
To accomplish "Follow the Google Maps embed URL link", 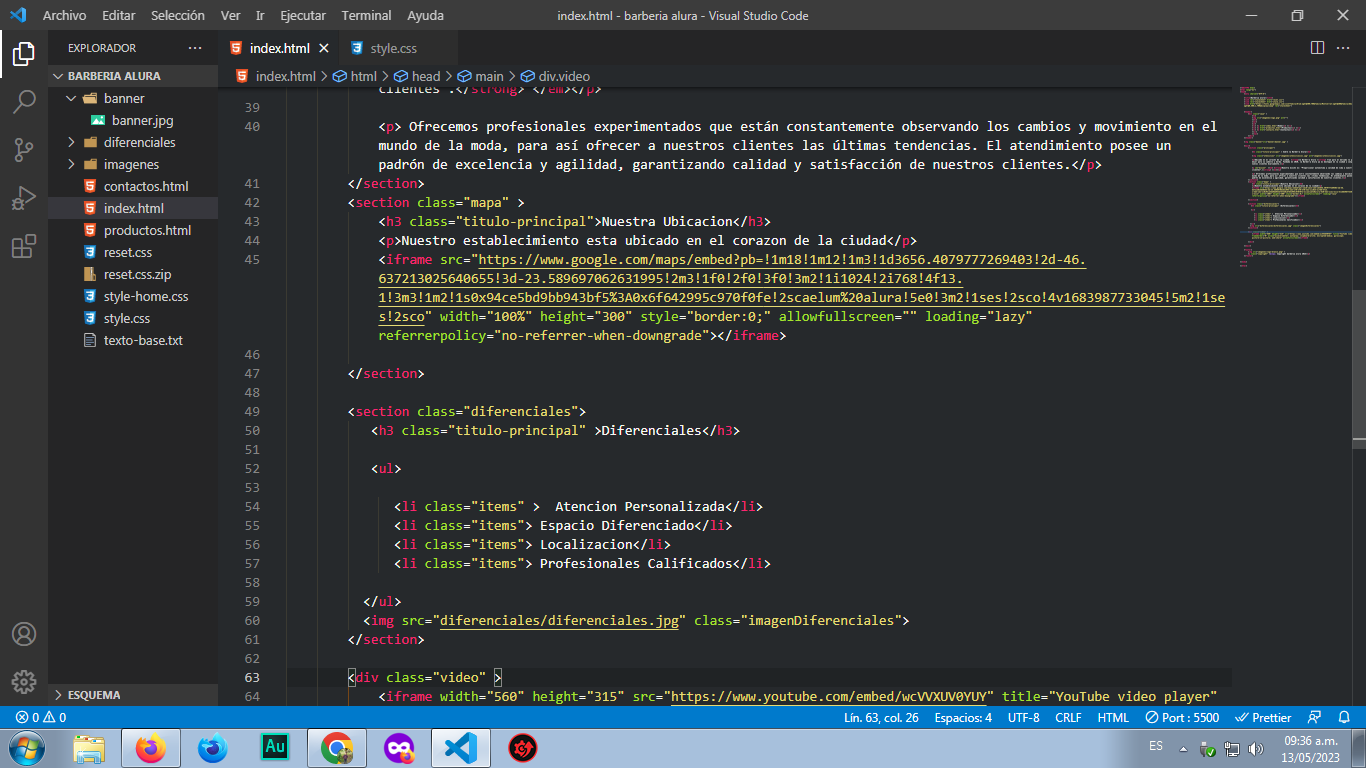I will coord(802,288).
